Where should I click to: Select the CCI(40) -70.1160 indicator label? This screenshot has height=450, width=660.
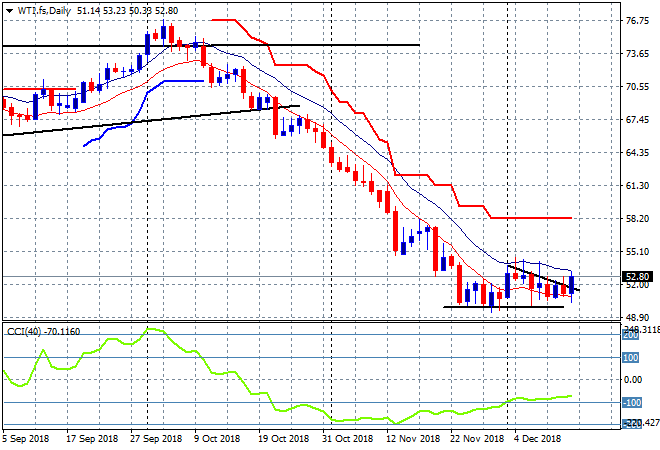click(43, 332)
